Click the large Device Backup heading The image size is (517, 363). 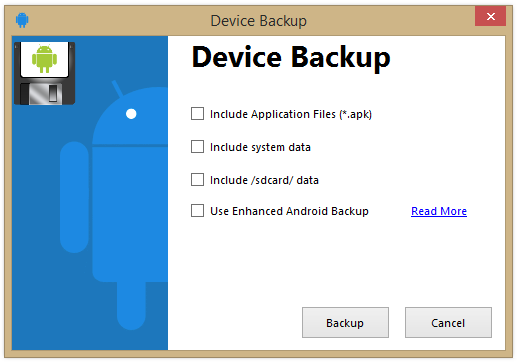pyautogui.click(x=291, y=58)
